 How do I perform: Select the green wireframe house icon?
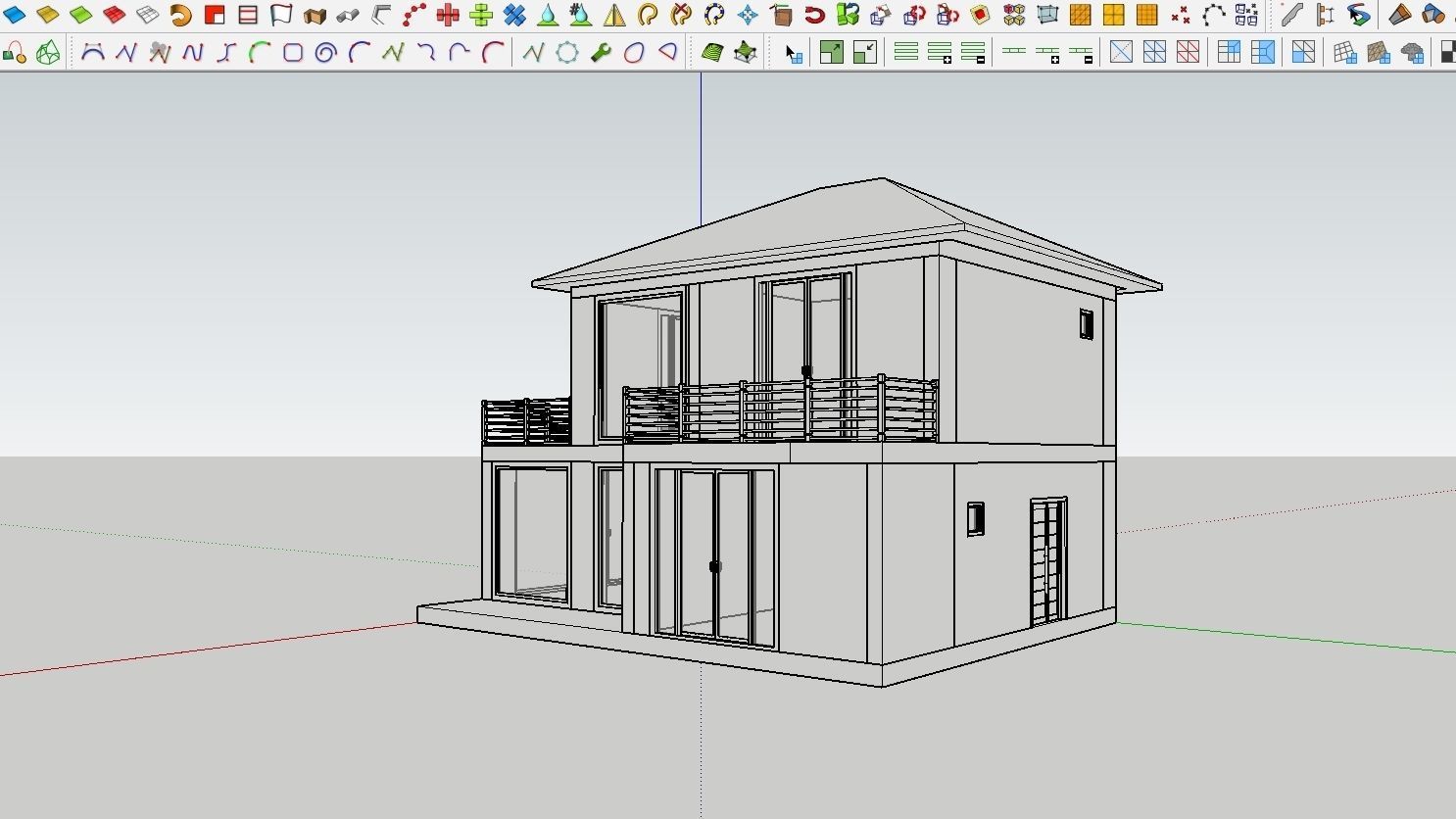[48, 53]
